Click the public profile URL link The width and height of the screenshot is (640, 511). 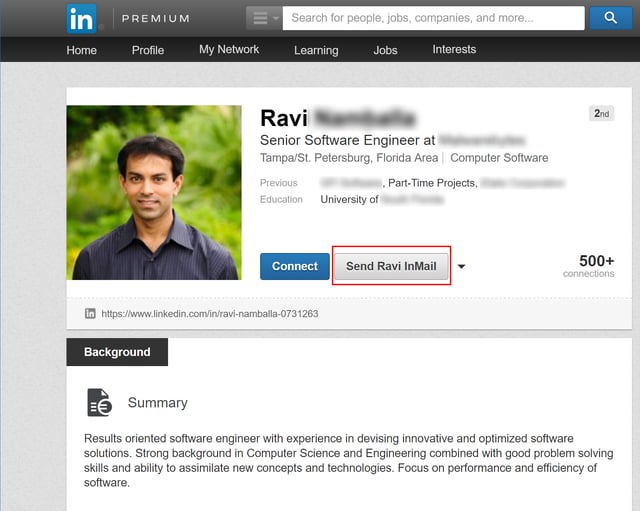click(209, 313)
